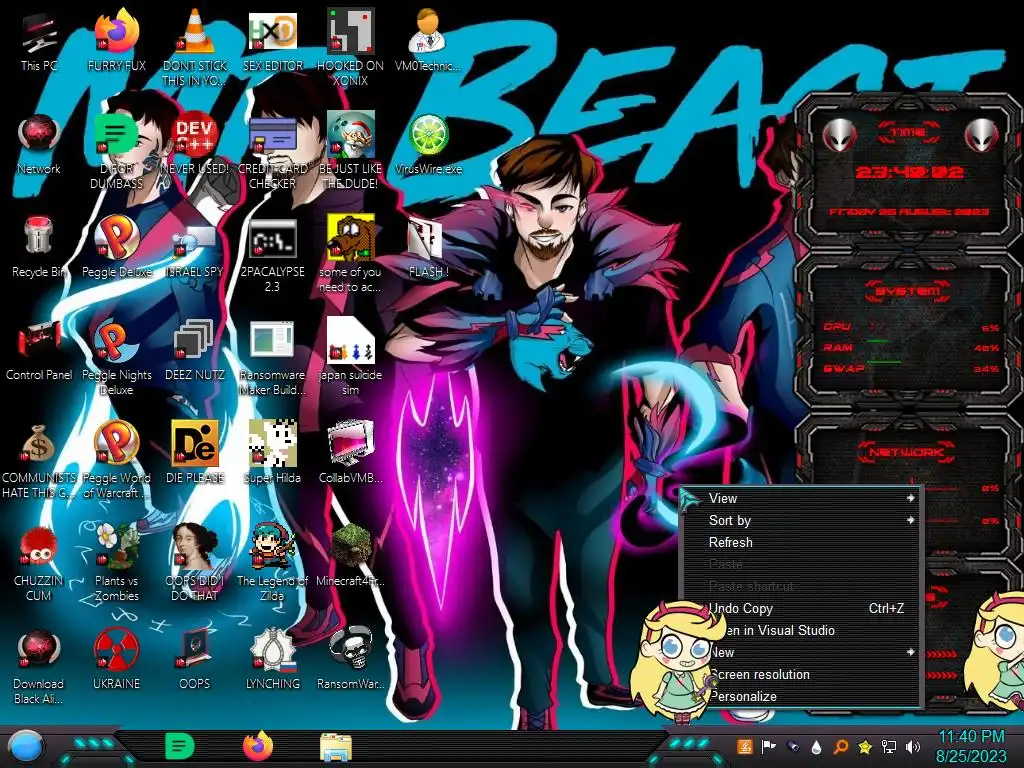Expand the New submenu in context menu
The width and height of the screenshot is (1024, 768).
click(x=801, y=652)
